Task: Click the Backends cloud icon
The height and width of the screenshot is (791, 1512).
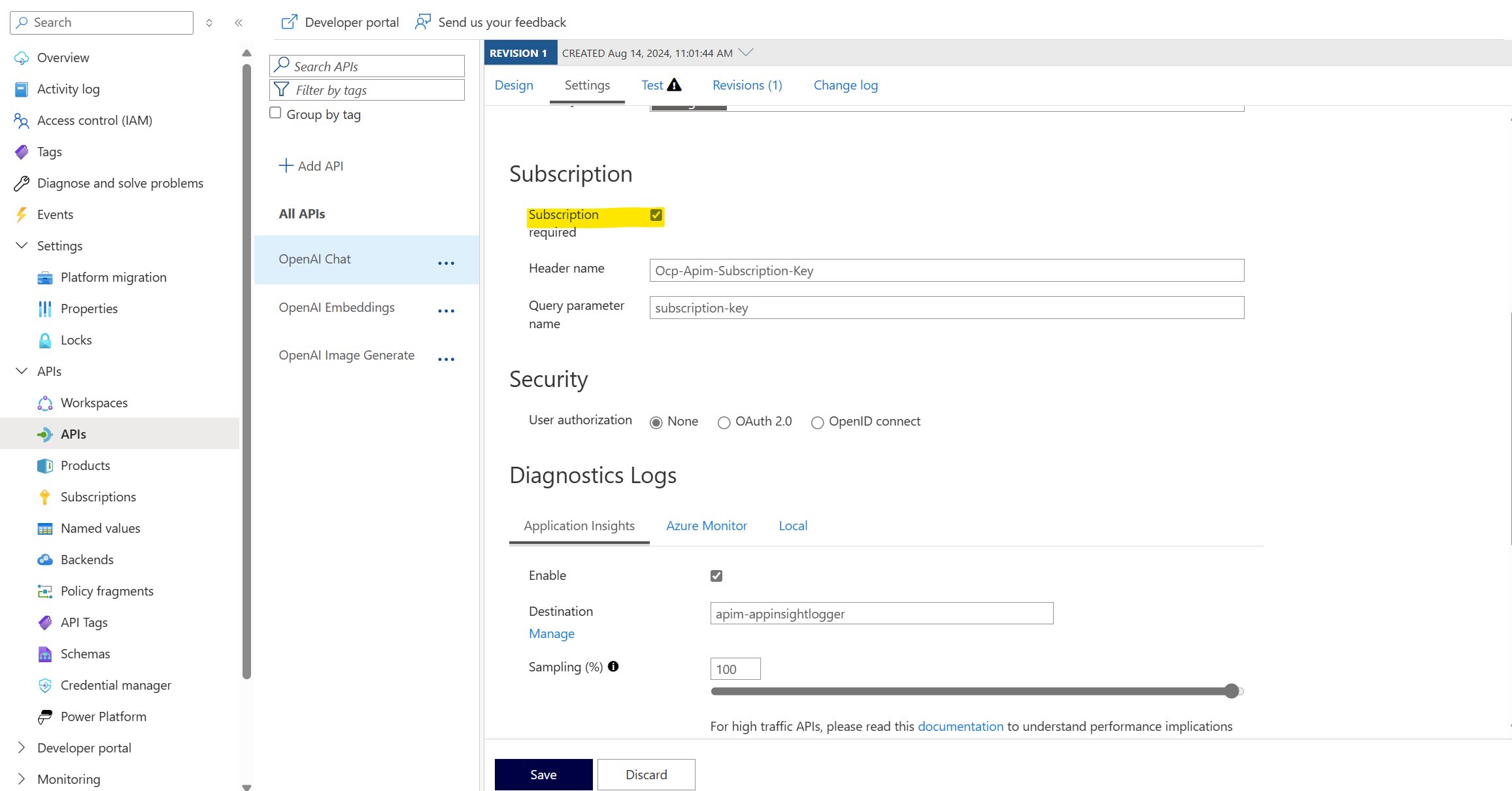Action: click(x=45, y=560)
